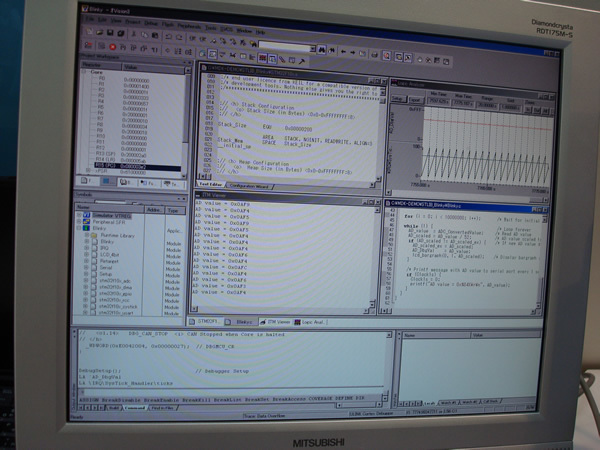Click the printer icon

coord(375,55)
